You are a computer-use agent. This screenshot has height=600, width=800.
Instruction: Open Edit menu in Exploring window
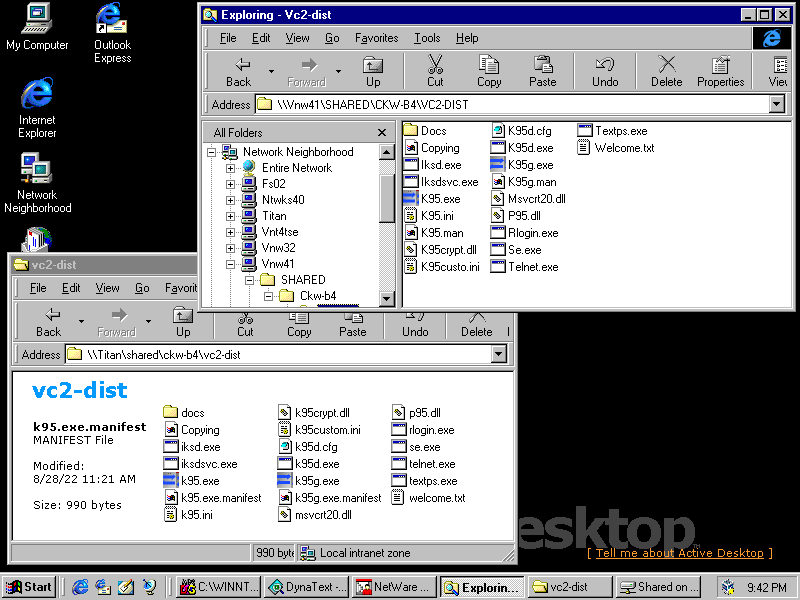tap(261, 38)
